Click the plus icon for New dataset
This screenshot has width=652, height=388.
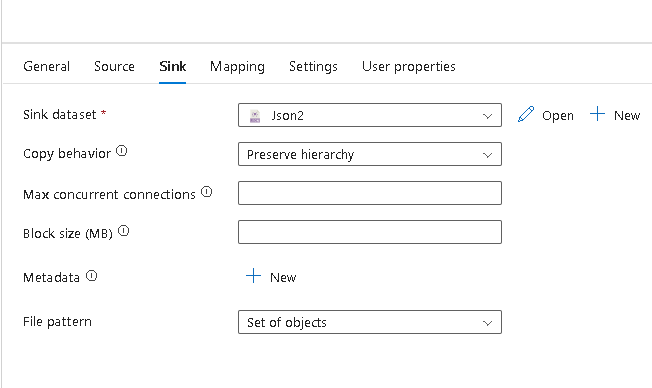point(597,114)
